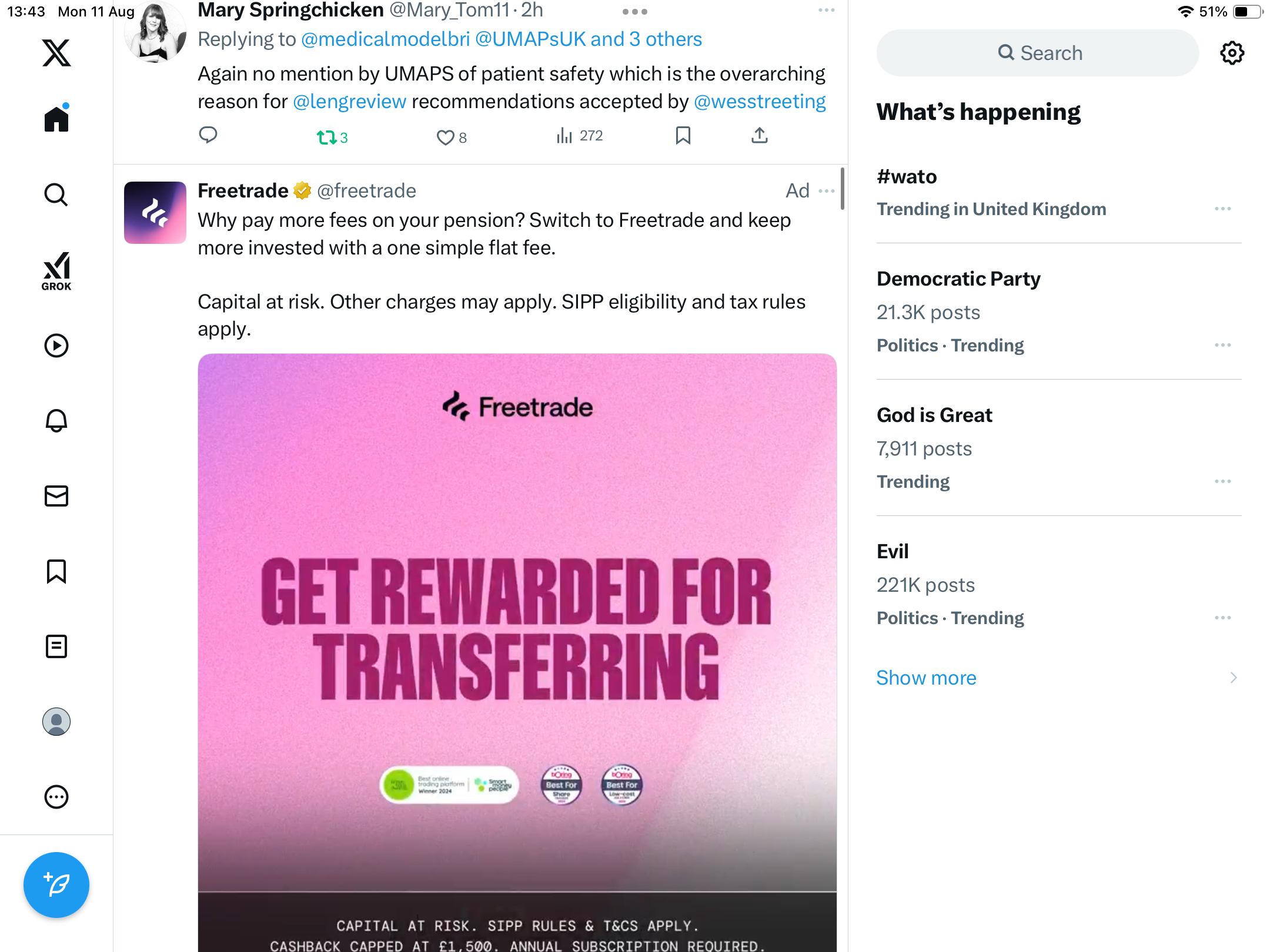Open the Grok assistant
1270x952 pixels.
tap(56, 271)
